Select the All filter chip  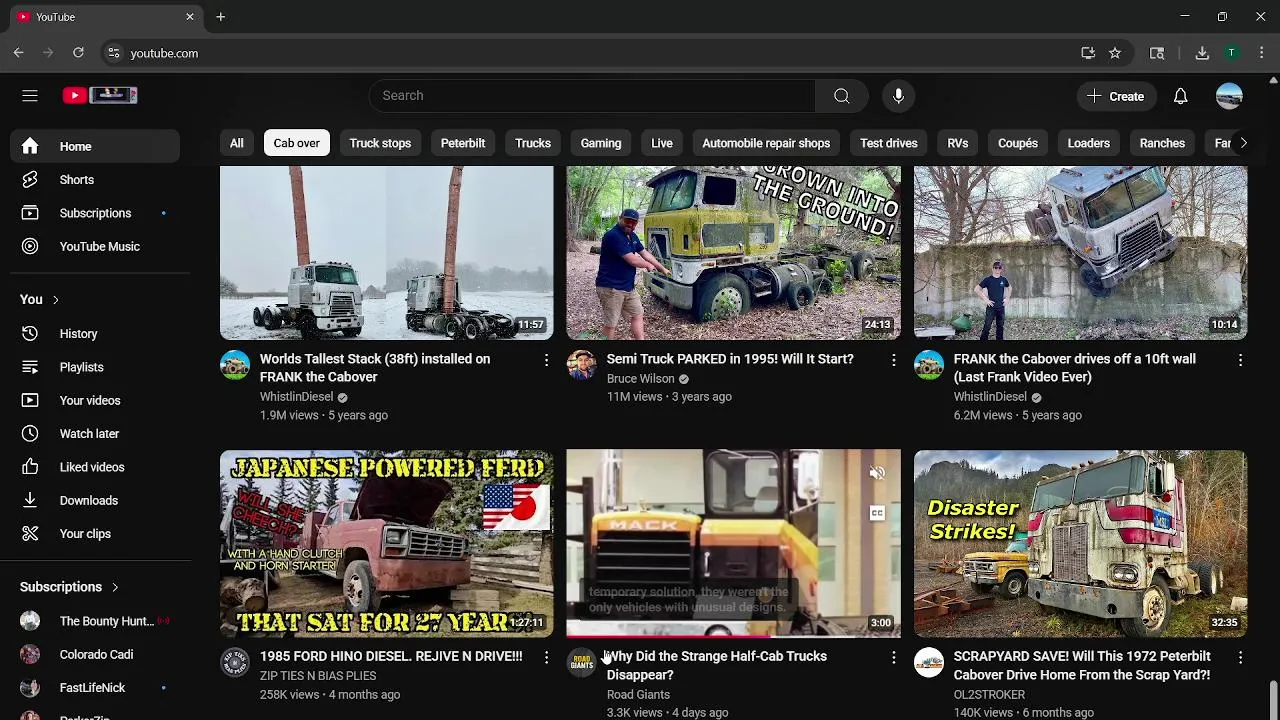pyautogui.click(x=237, y=143)
